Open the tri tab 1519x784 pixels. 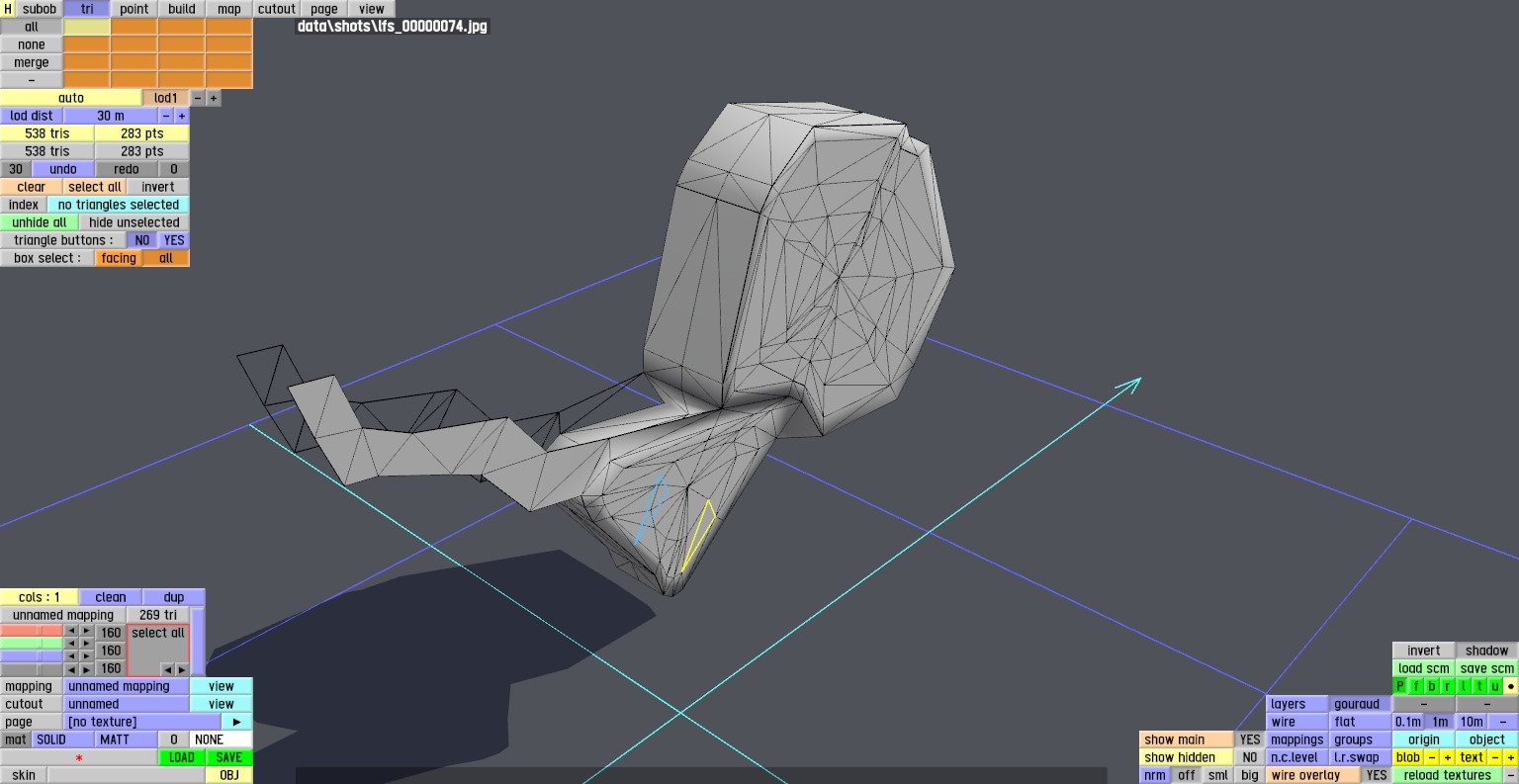[87, 9]
